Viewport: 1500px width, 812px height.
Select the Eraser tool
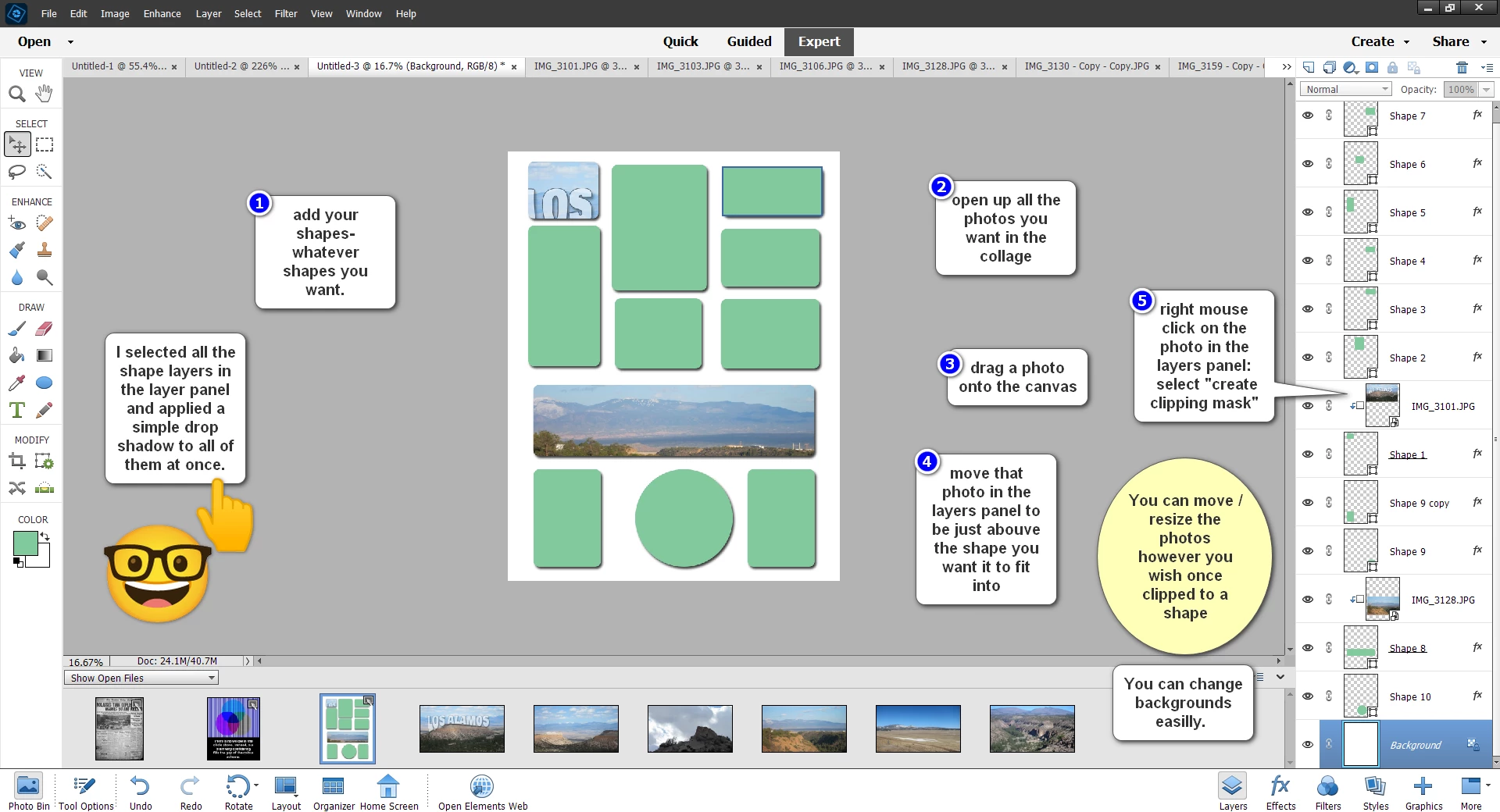click(x=45, y=329)
